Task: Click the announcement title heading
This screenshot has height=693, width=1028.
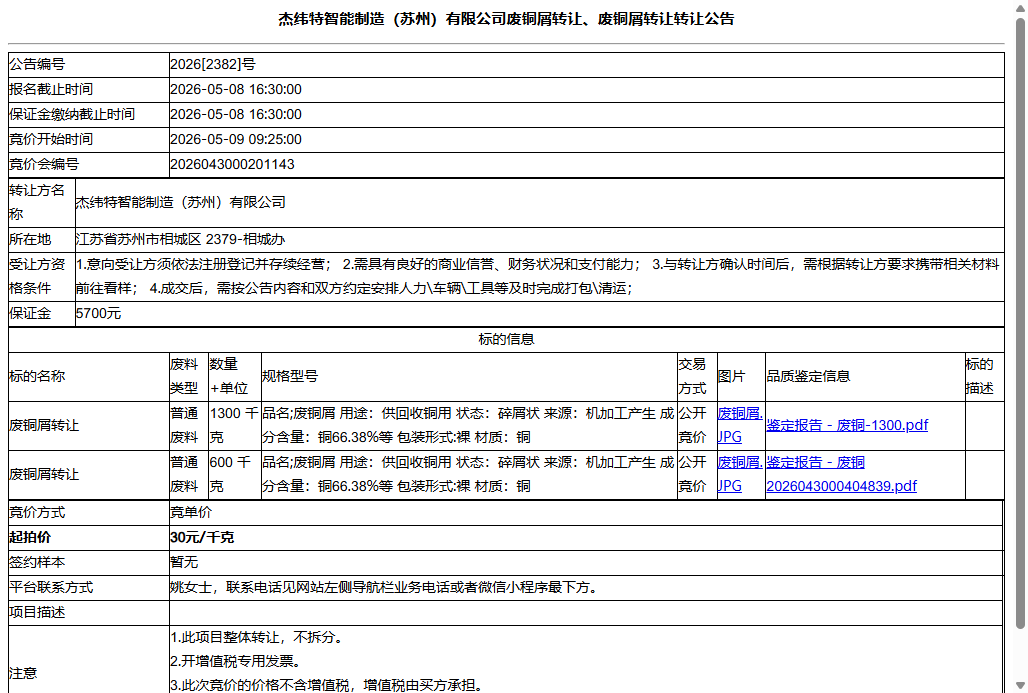Action: [506, 19]
